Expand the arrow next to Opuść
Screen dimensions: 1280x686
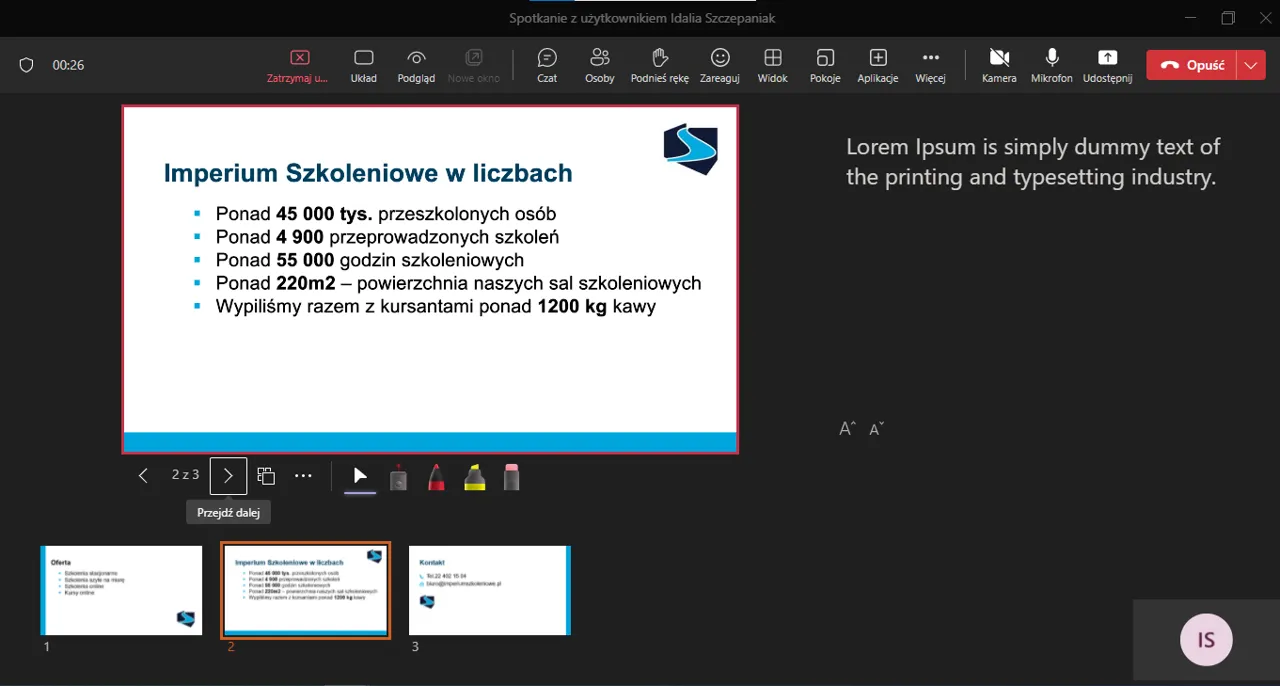click(1251, 65)
